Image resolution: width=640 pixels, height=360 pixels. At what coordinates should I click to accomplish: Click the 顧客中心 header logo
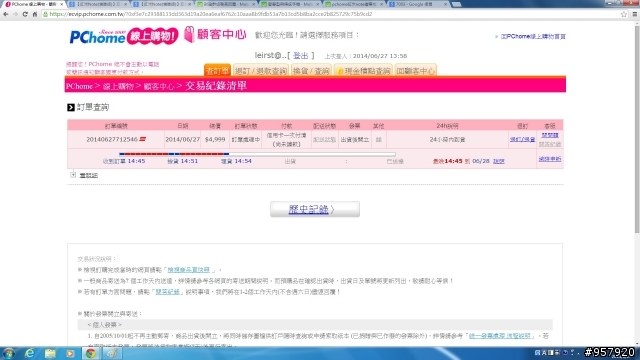[216, 34]
